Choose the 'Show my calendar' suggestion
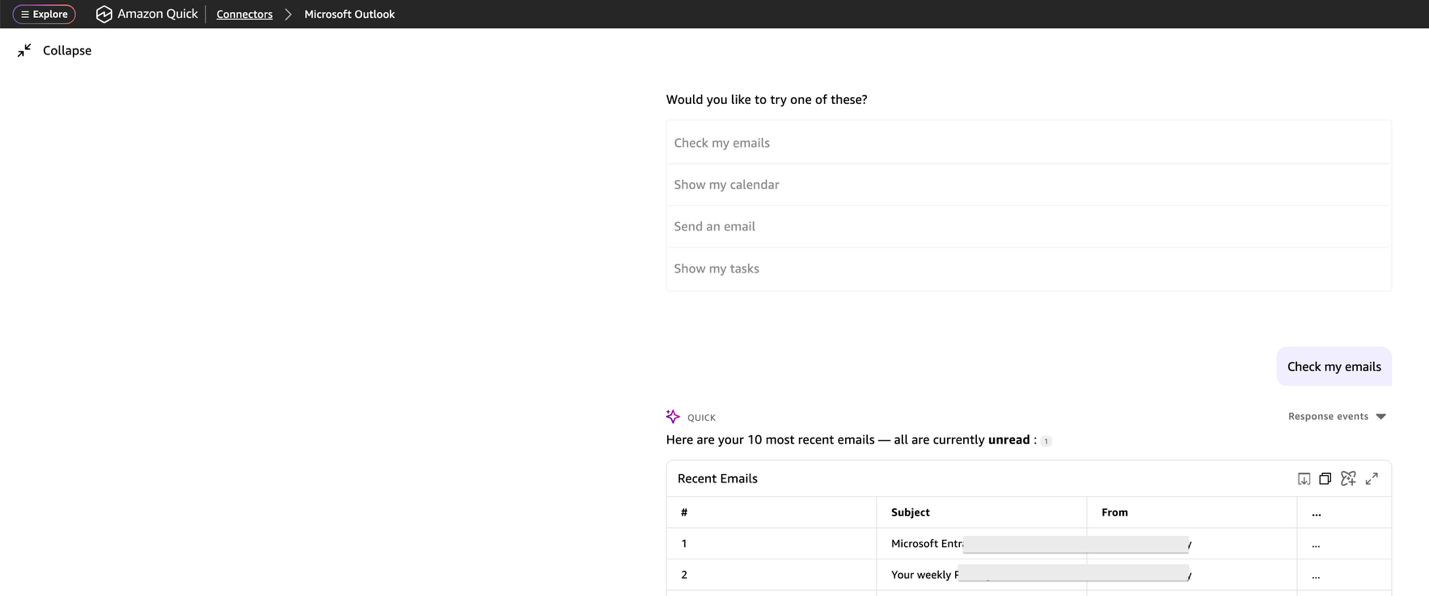 pos(1028,185)
